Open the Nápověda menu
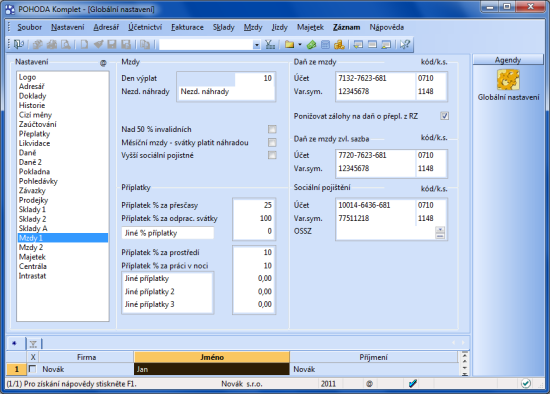Image resolution: width=550 pixels, height=394 pixels. 387,27
